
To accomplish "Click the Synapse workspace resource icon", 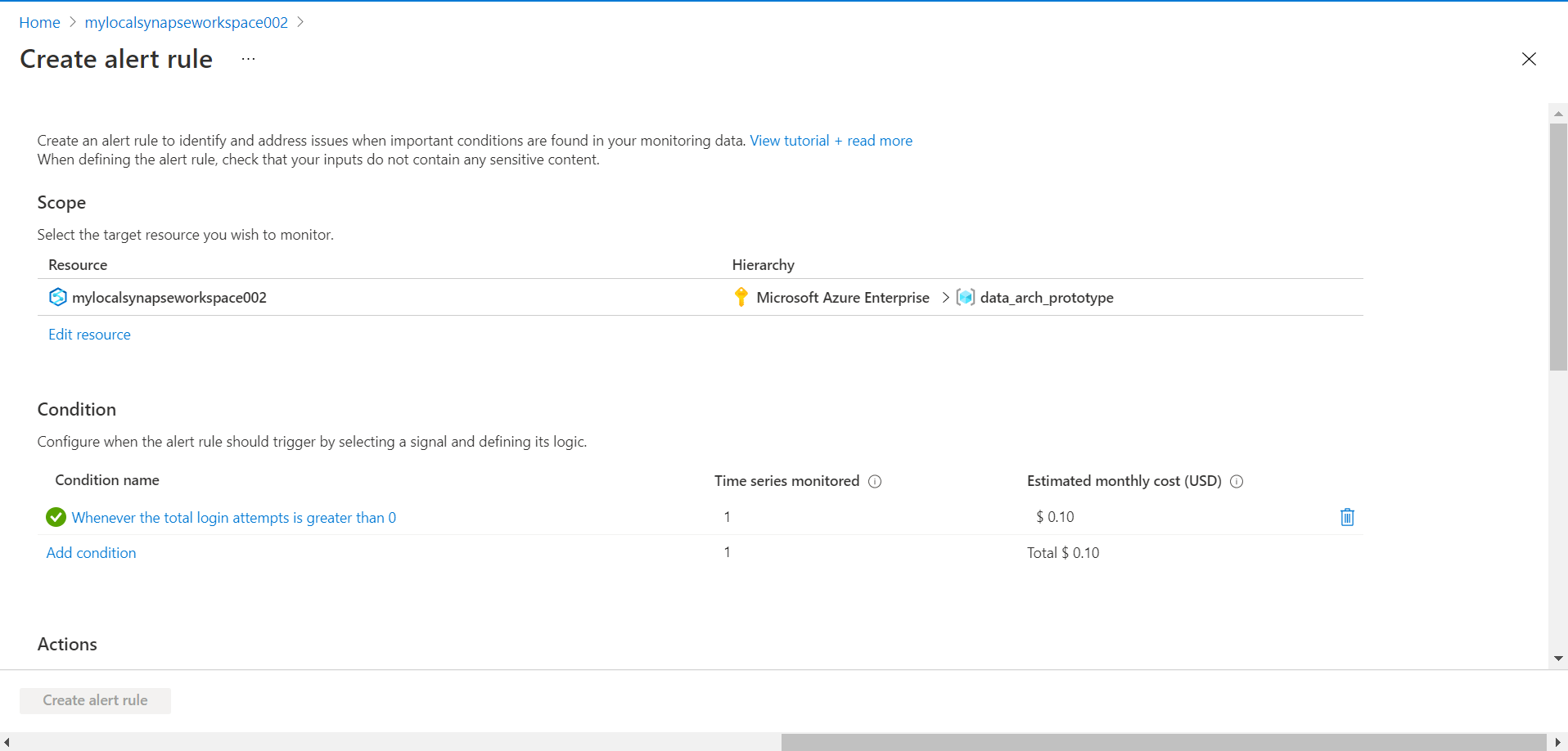I will click(57, 297).
